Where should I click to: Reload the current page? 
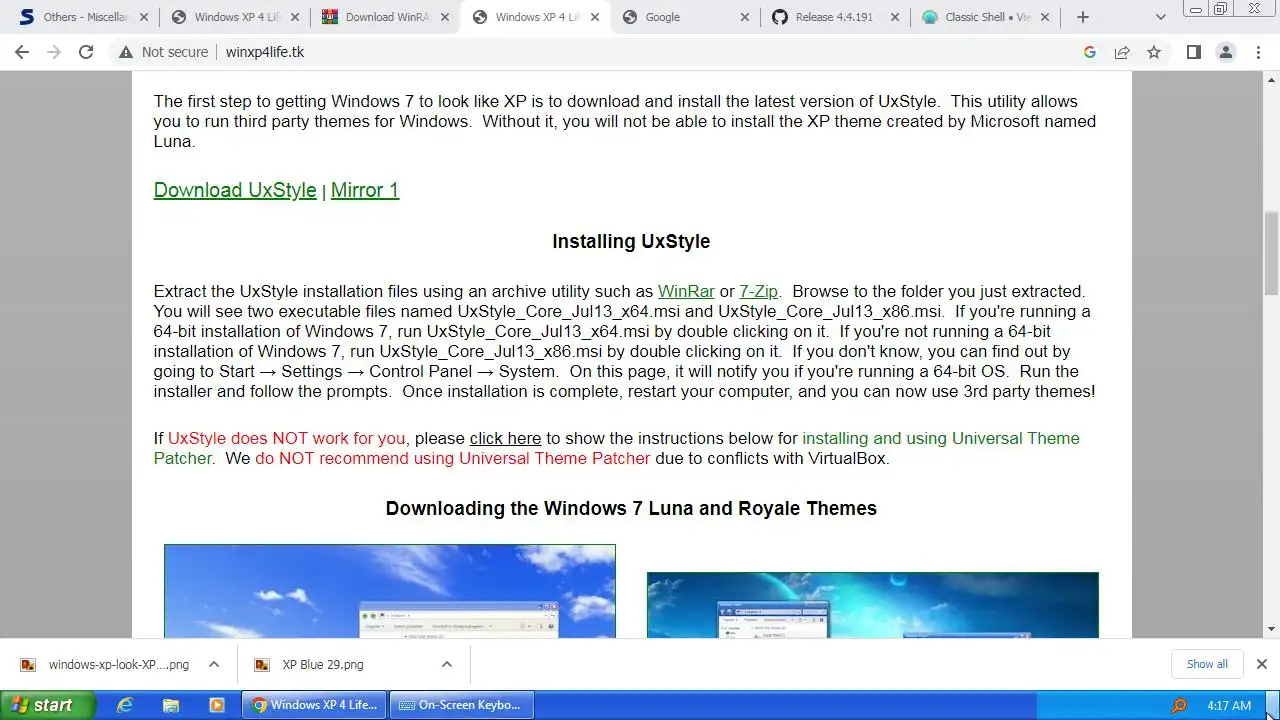86,52
